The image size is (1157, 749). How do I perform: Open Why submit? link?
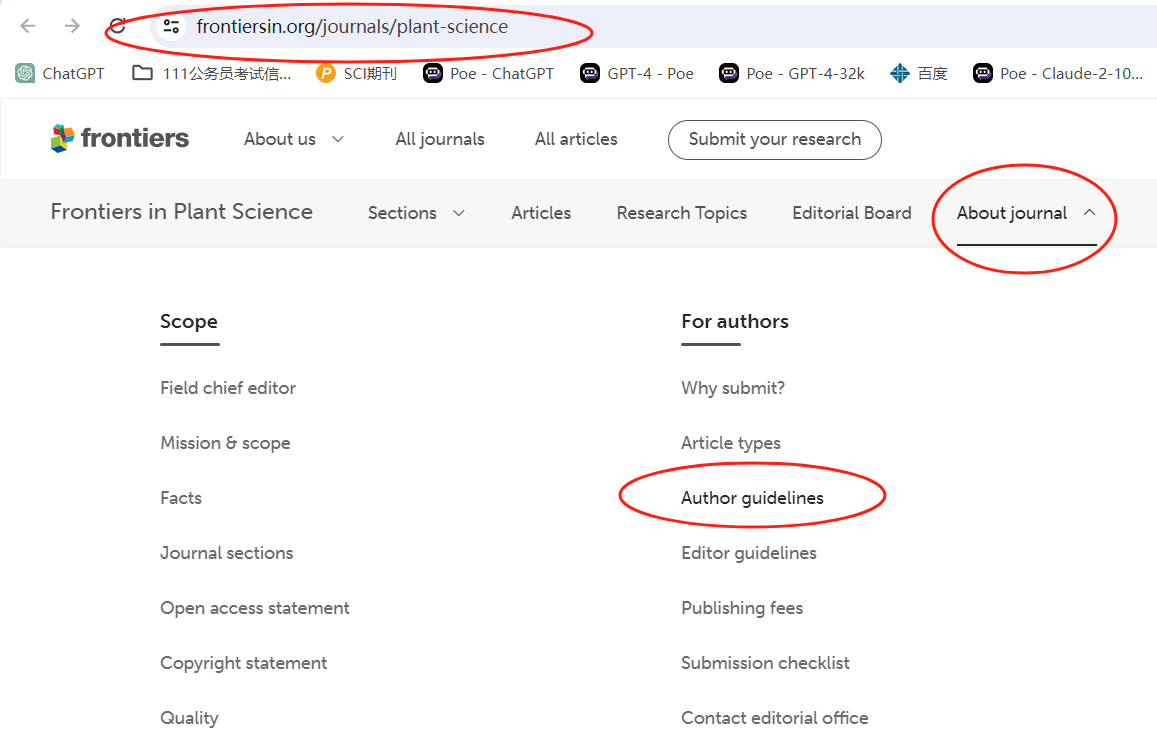click(733, 387)
